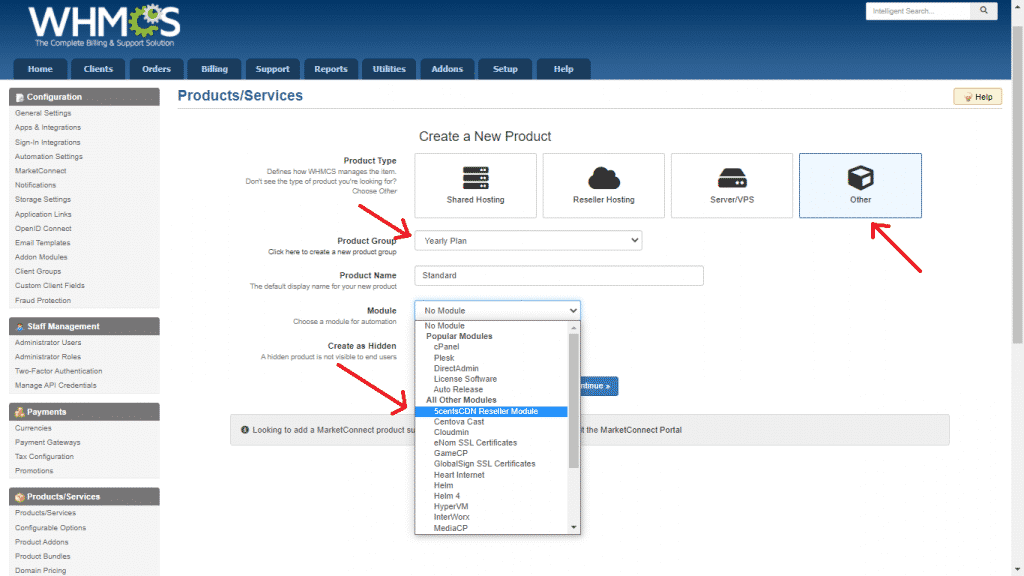The height and width of the screenshot is (576, 1024).
Task: Select 5centsCDN Reseller Module option
Action: tap(491, 411)
